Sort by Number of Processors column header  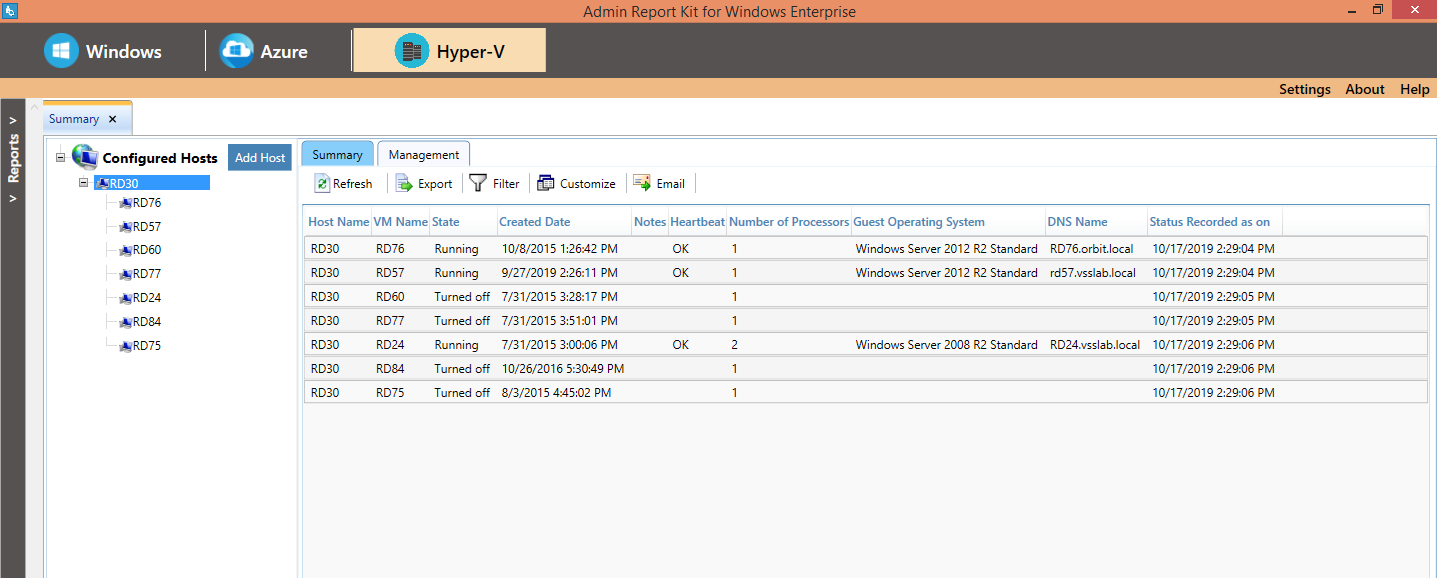789,222
